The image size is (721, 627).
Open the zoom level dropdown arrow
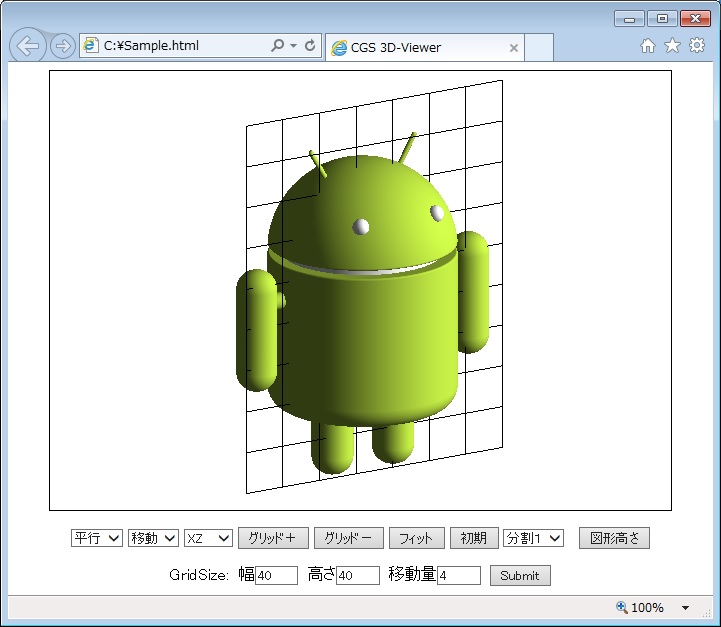coord(685,608)
